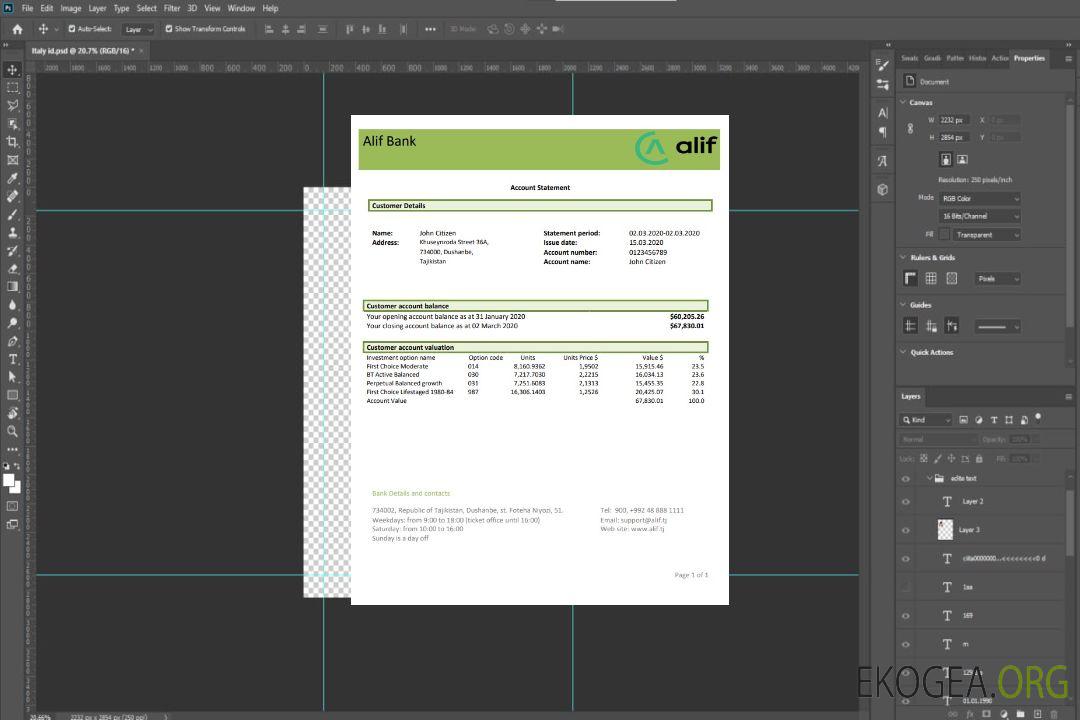Click the canvas width input field
1080x720 pixels.
point(954,120)
